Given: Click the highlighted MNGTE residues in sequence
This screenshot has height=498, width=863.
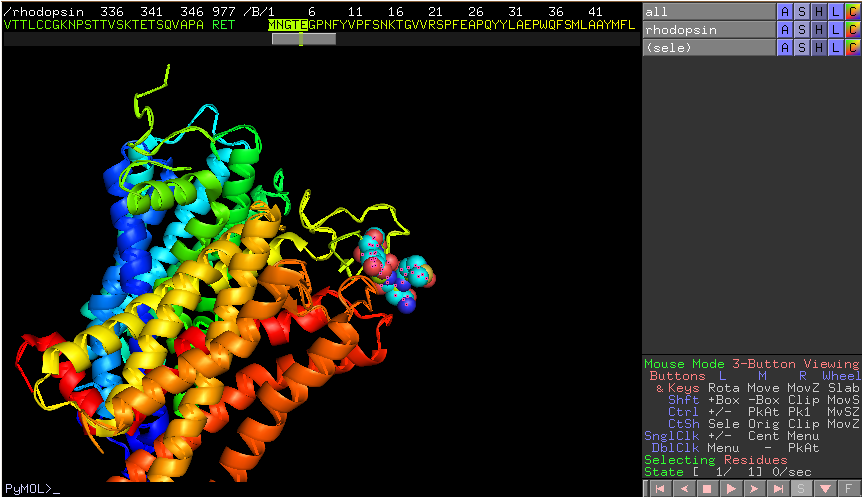Looking at the screenshot, I should (x=288, y=25).
